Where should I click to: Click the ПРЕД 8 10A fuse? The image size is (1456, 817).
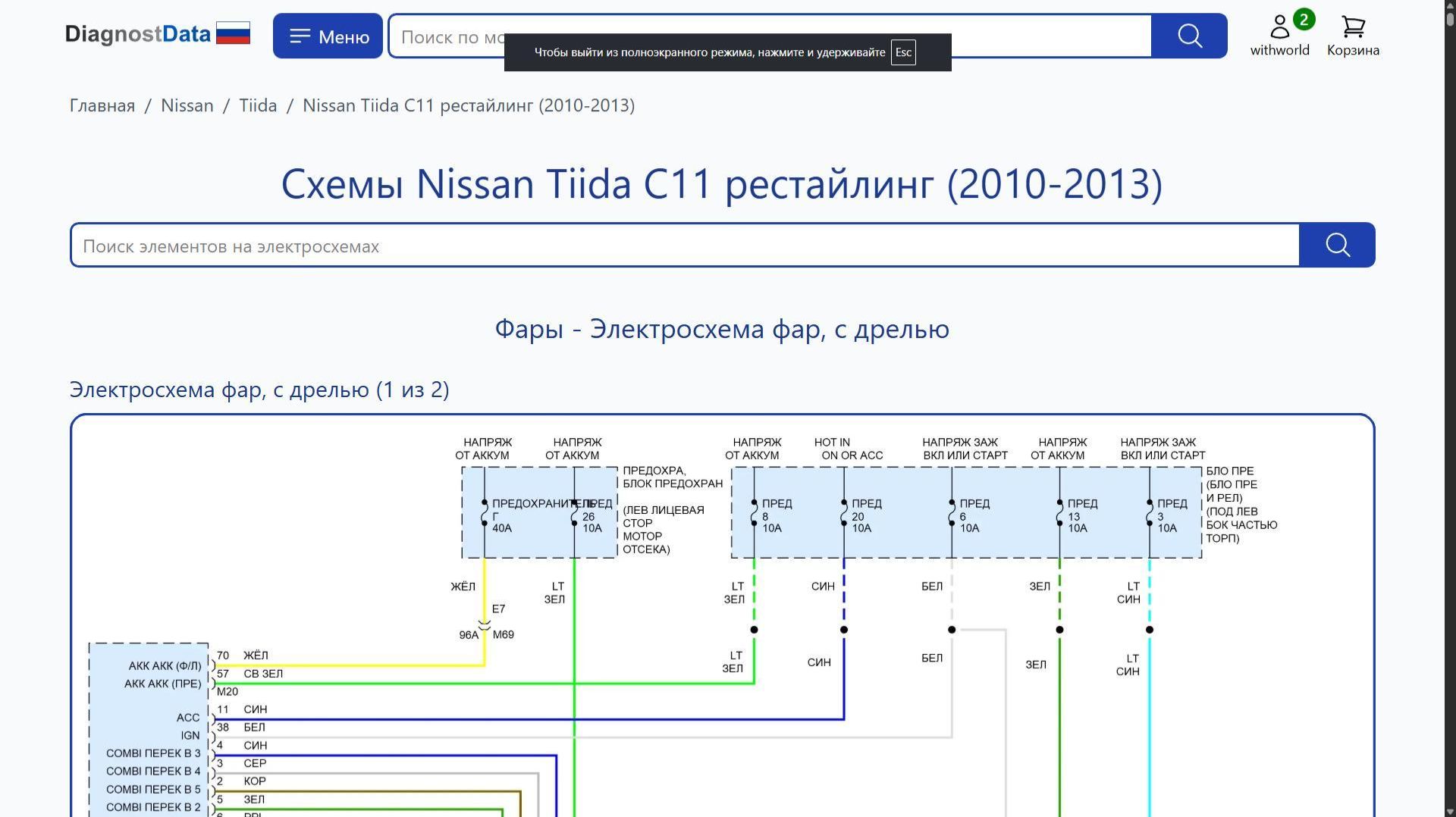click(755, 513)
